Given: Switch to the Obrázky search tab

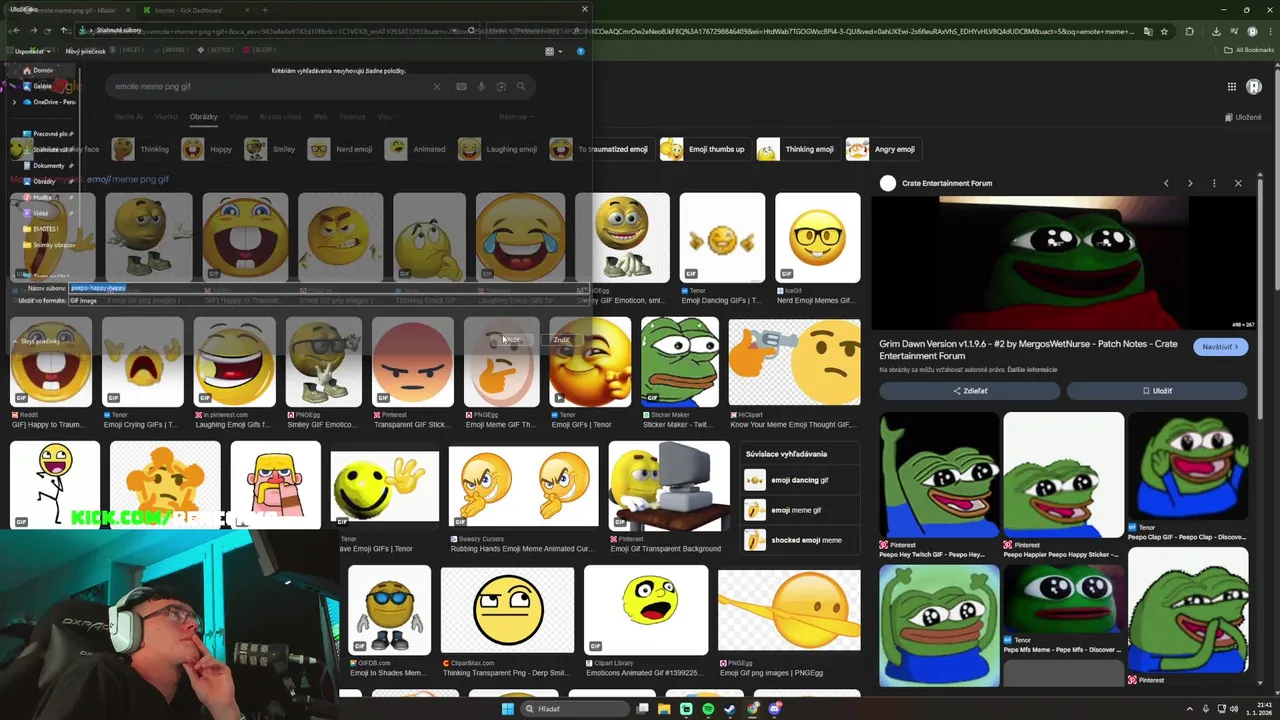Looking at the screenshot, I should click(x=203, y=117).
